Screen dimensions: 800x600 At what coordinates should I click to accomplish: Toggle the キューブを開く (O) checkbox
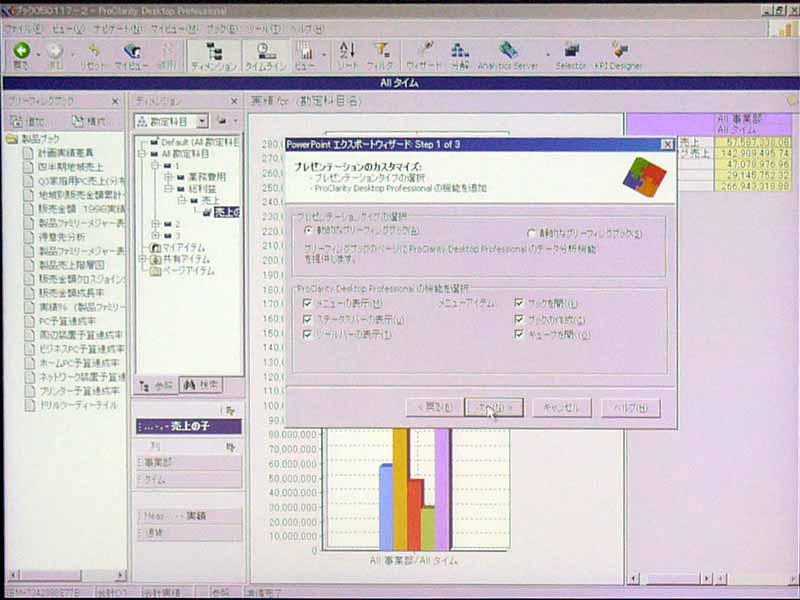[x=519, y=335]
